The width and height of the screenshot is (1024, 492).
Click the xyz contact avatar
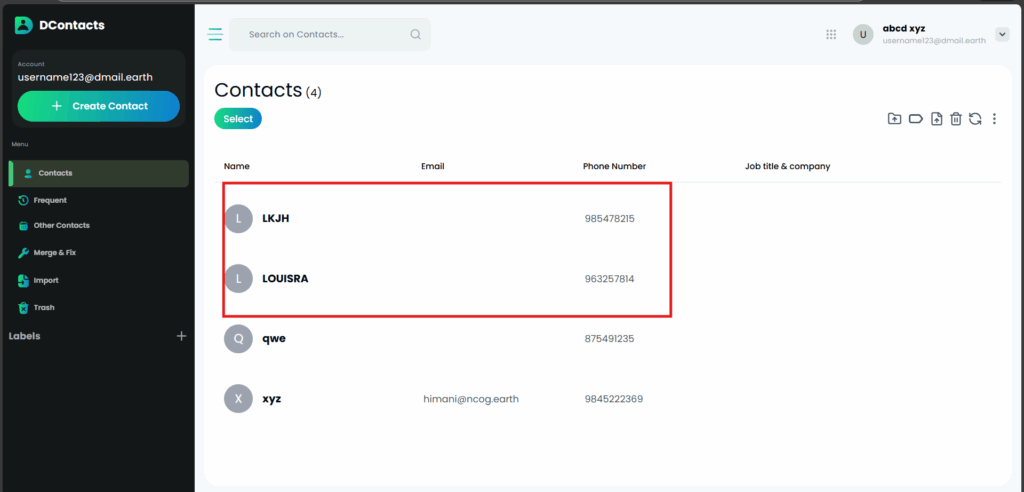(x=238, y=398)
